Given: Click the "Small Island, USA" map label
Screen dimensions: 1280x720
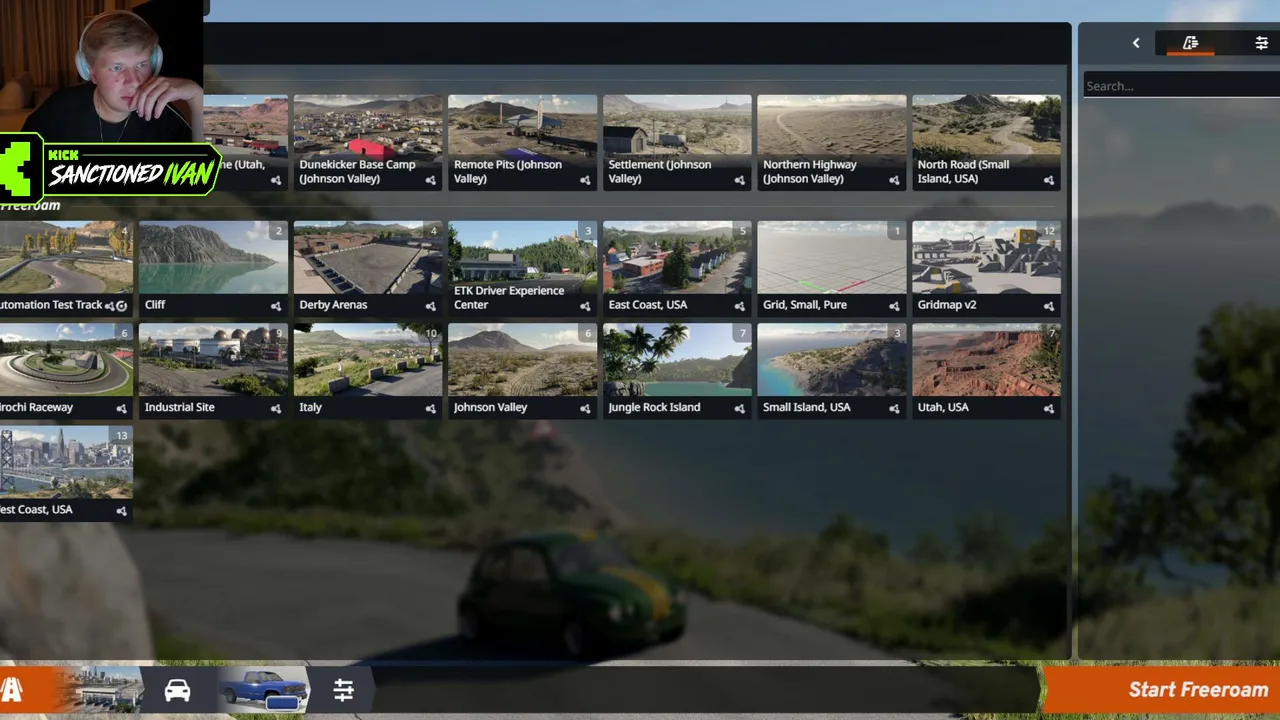Looking at the screenshot, I should [807, 407].
